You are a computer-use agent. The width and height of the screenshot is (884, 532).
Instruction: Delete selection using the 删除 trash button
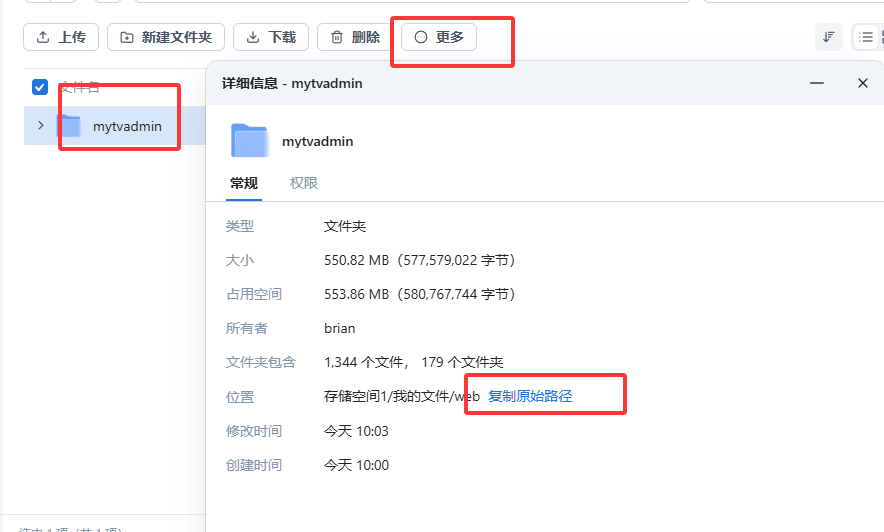point(355,37)
